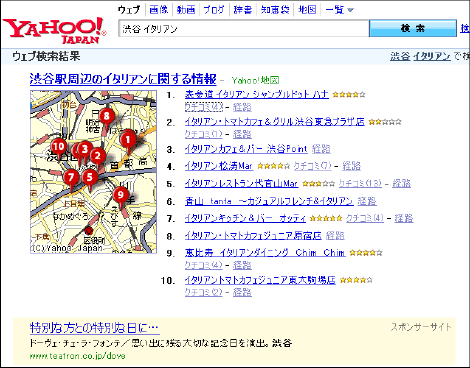This screenshot has width=470, height=368.
Task: Open result 1 表参道 イタリアン link
Action: pos(257,95)
